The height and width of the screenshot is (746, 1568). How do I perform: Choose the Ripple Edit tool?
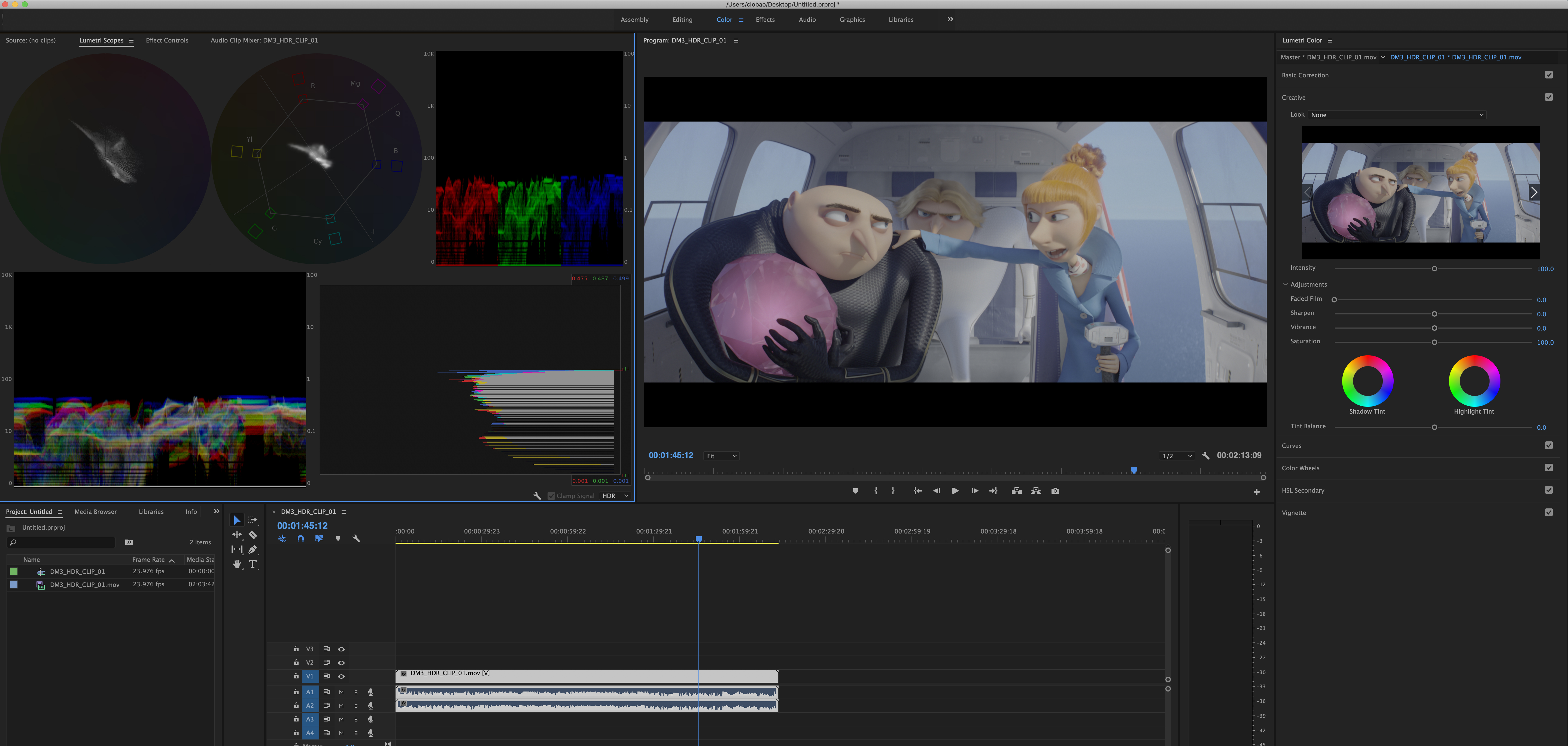click(237, 535)
